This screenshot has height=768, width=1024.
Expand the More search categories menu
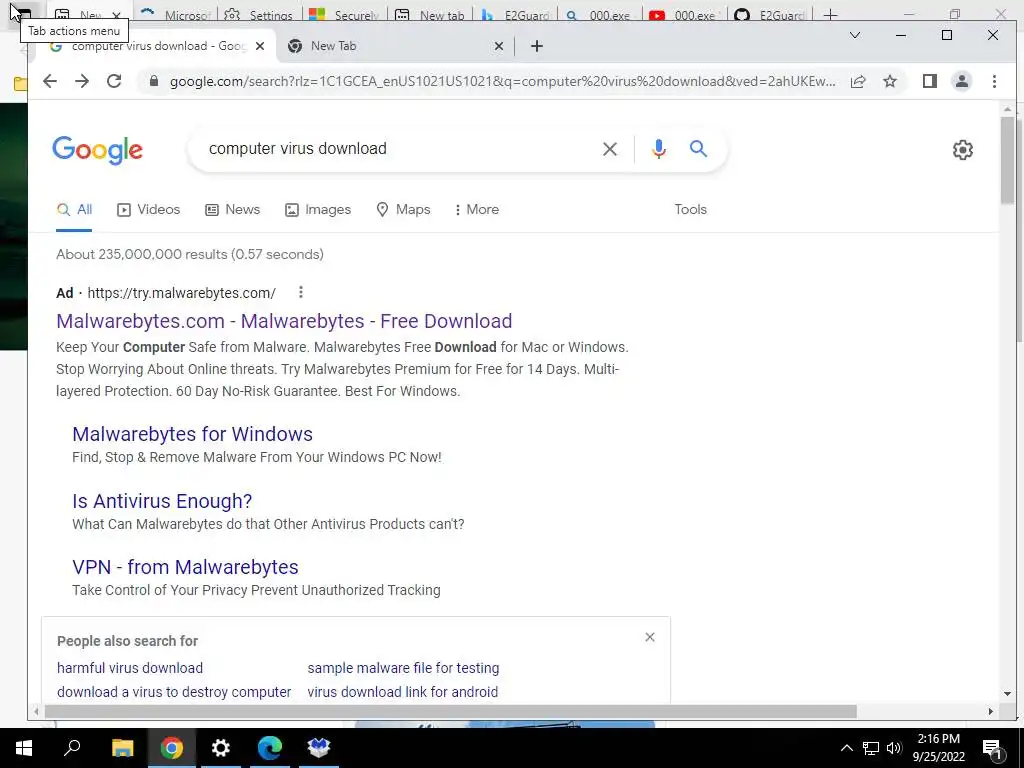point(477,210)
